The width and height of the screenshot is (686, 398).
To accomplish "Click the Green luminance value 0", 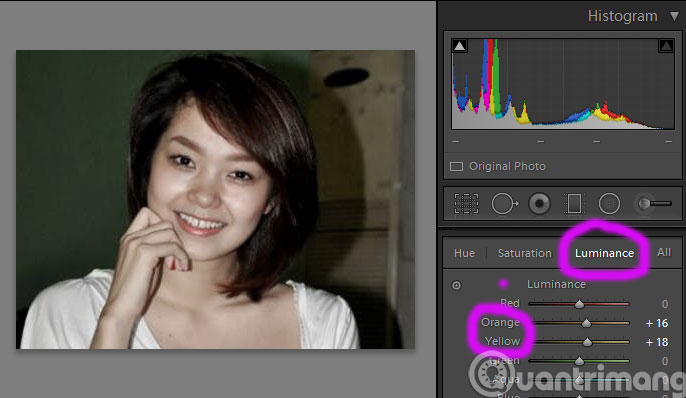I will click(x=665, y=361).
